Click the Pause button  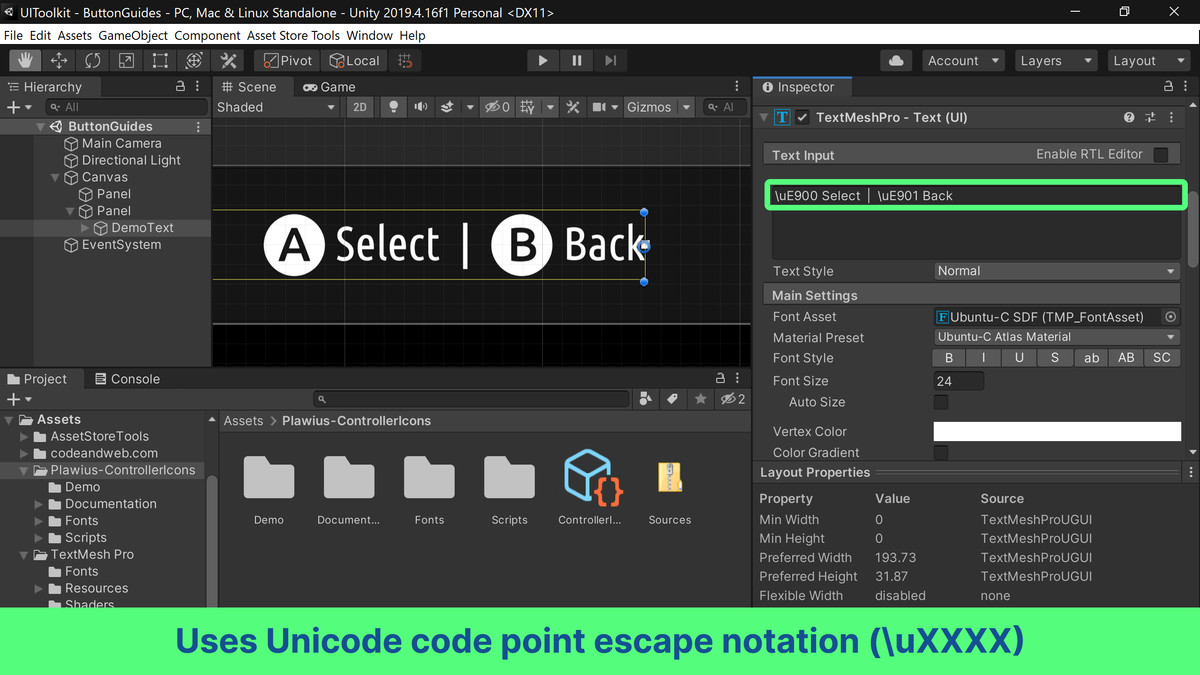[577, 61]
